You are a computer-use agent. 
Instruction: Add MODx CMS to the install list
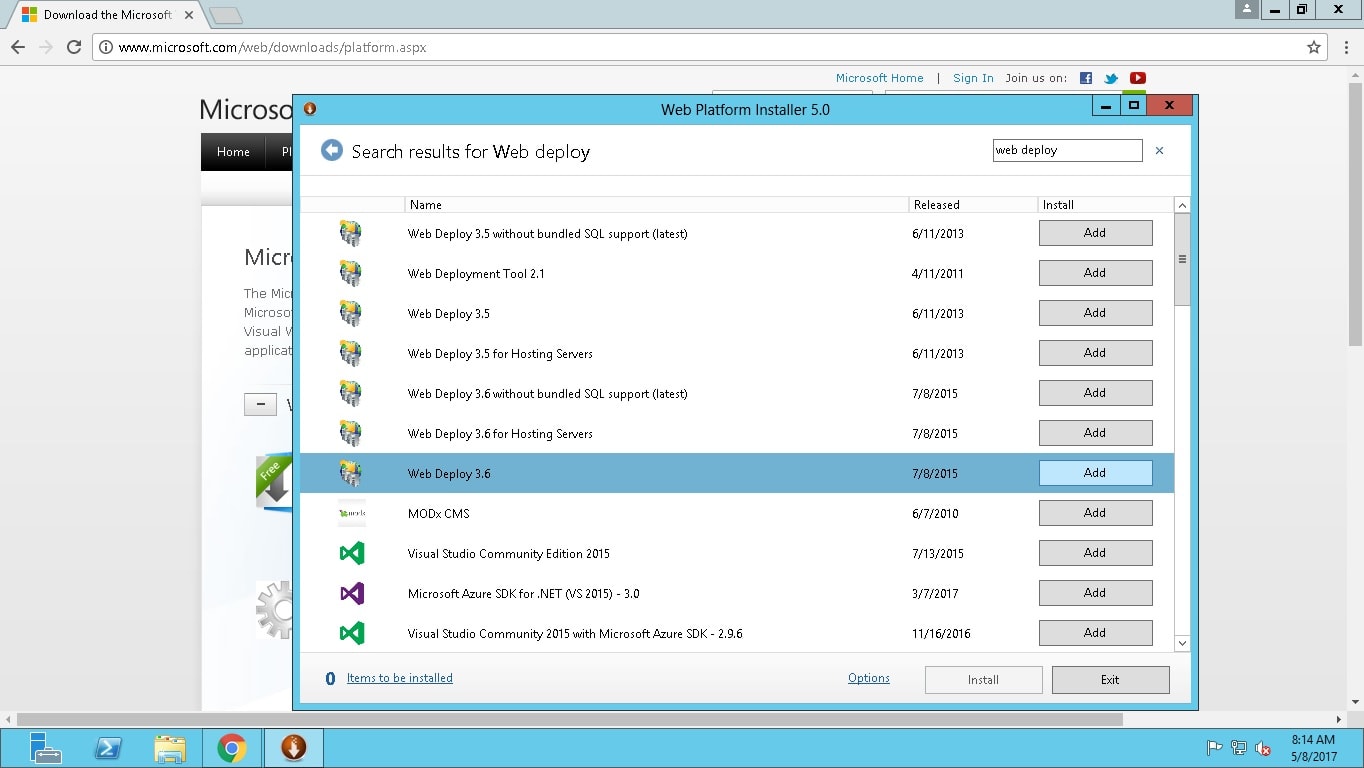[1095, 513]
